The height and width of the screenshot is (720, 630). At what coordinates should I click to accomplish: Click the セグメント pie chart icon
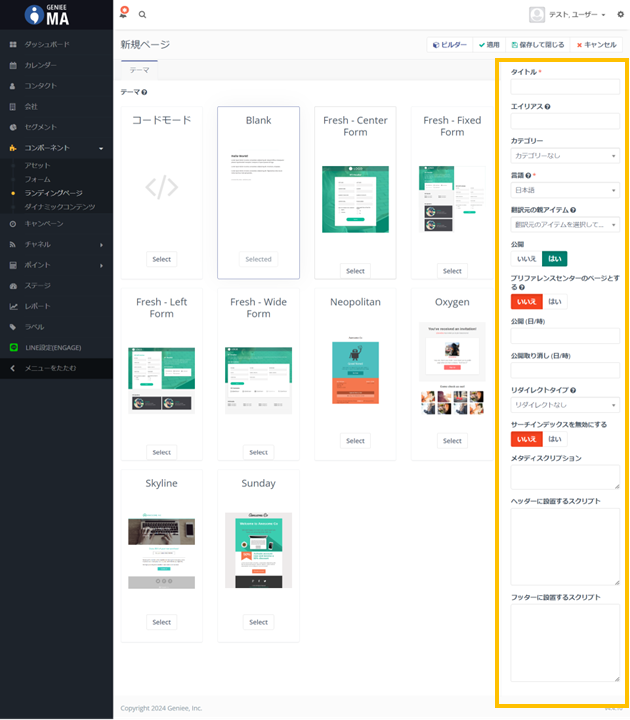coord(12,127)
